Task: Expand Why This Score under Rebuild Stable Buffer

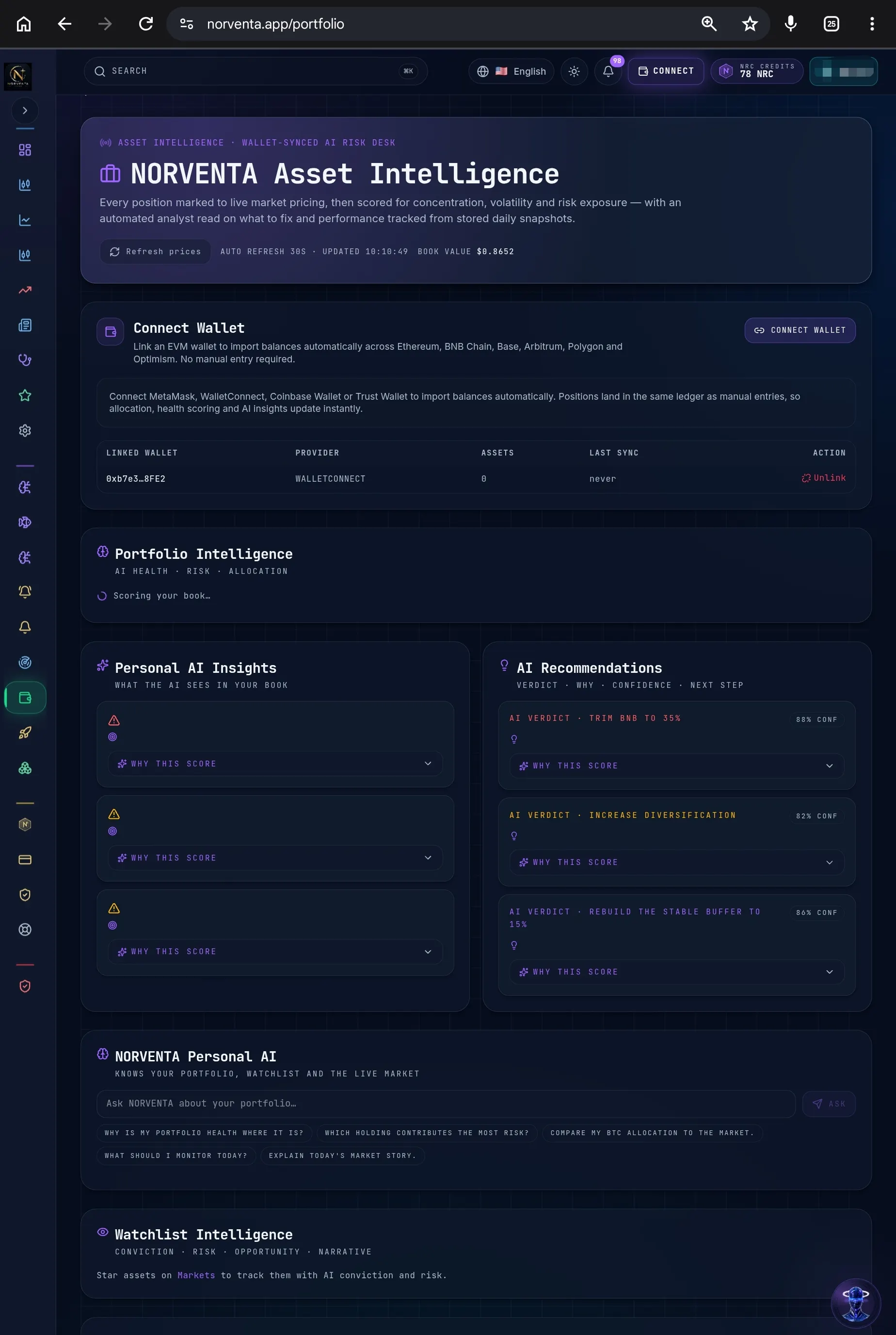Action: (x=676, y=972)
